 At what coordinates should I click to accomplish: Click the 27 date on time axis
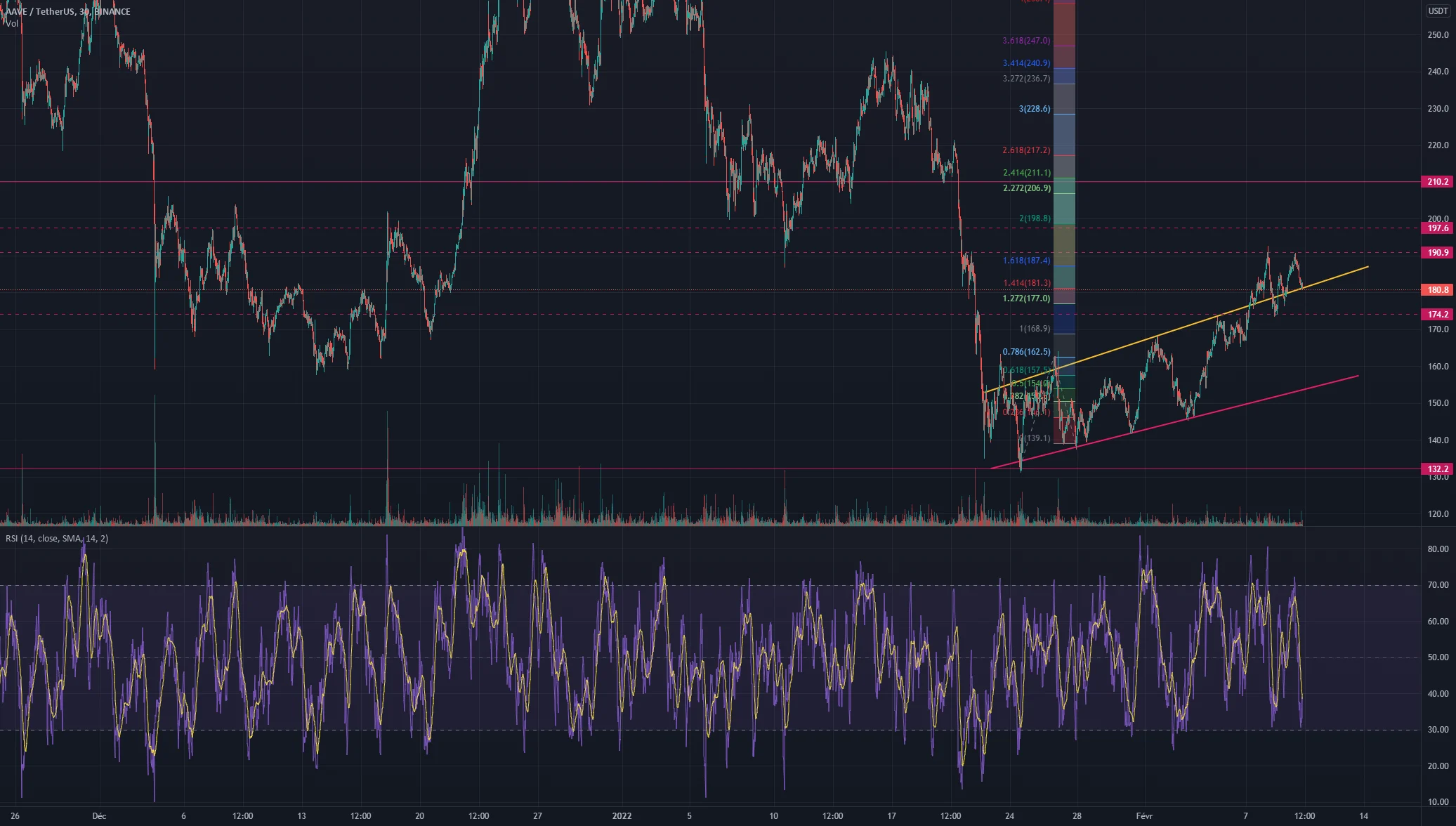coord(537,816)
